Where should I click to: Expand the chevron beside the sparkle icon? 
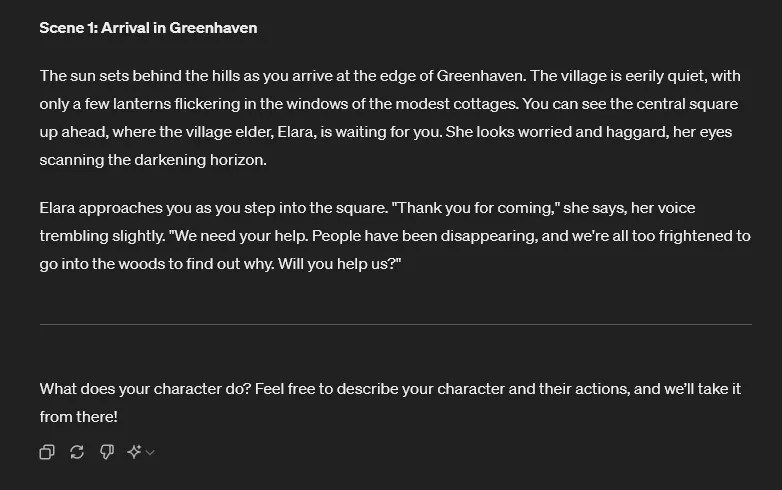[x=150, y=452]
